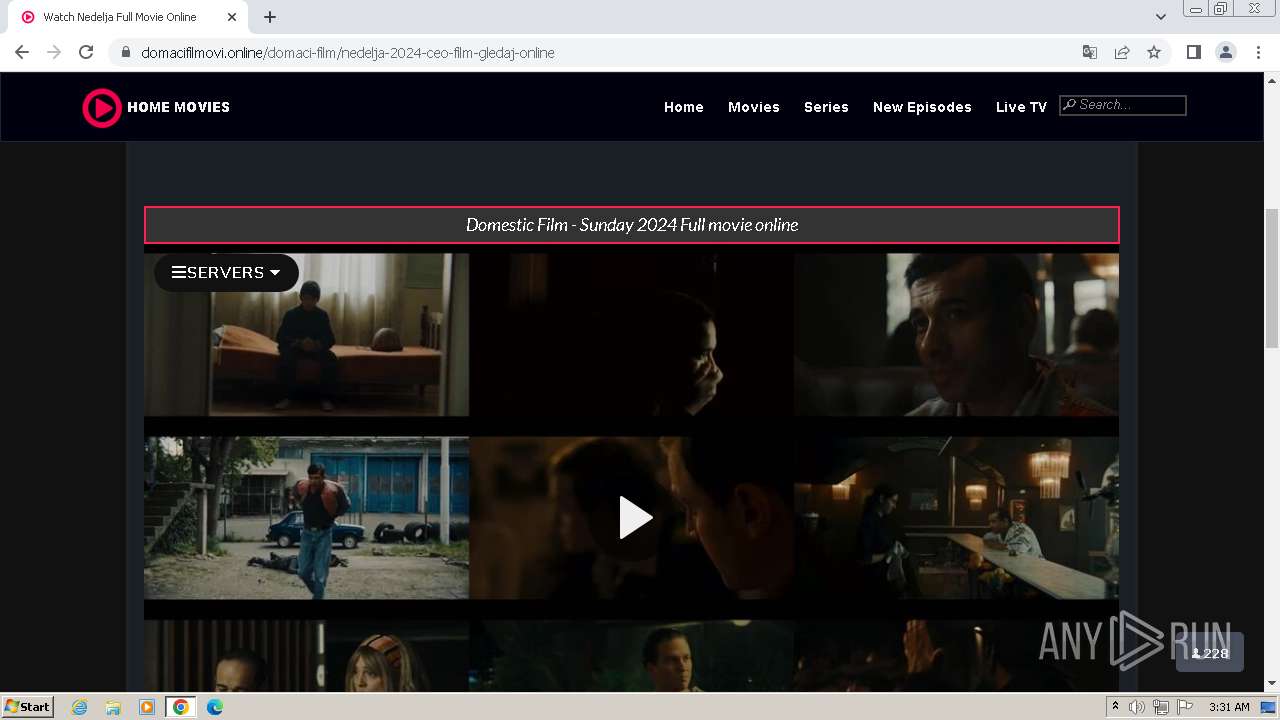Image resolution: width=1280 pixels, height=720 pixels.
Task: Click the page vertical scrollbar
Action: click(x=1272, y=278)
